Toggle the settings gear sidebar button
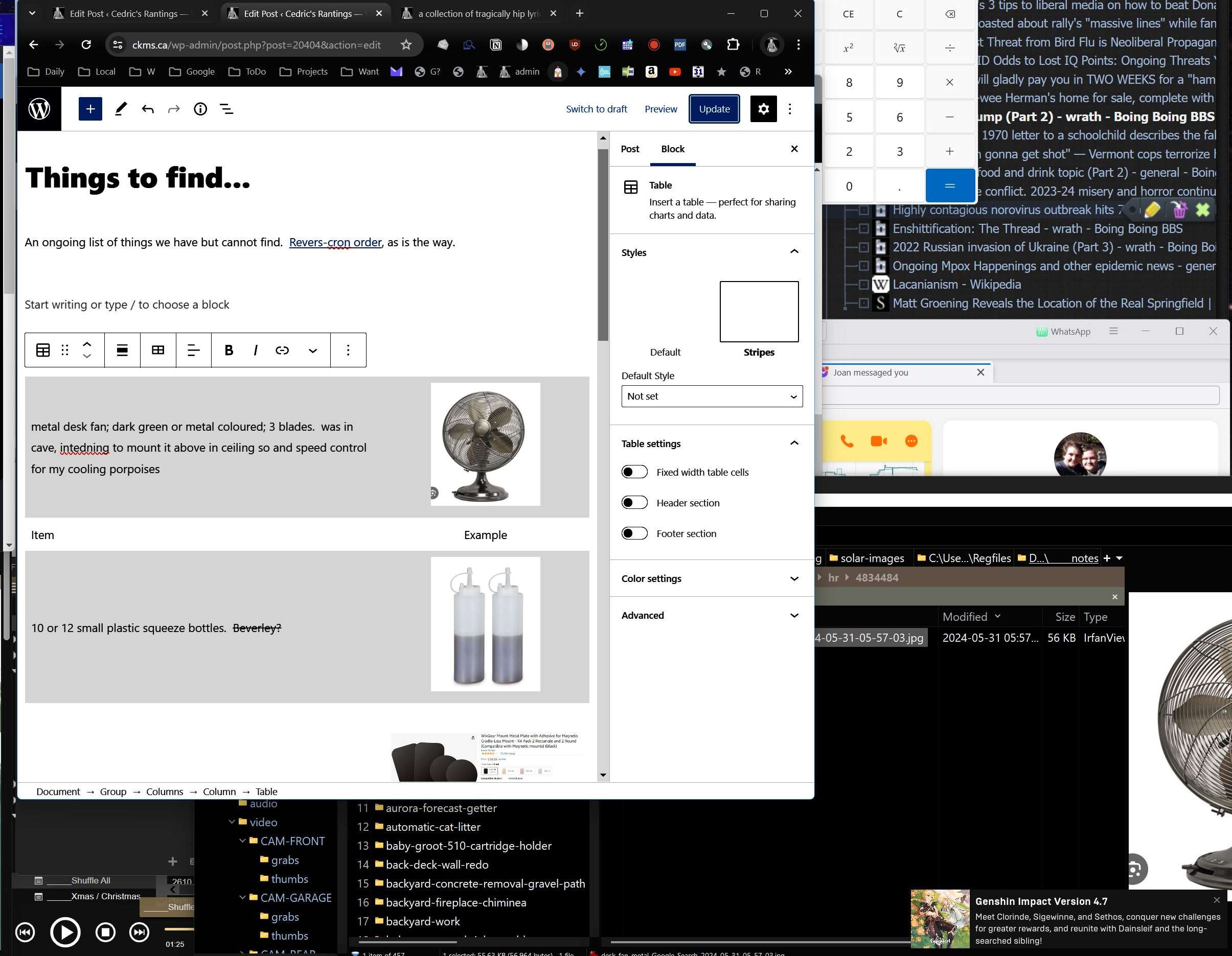Viewport: 1232px width, 956px height. (763, 109)
